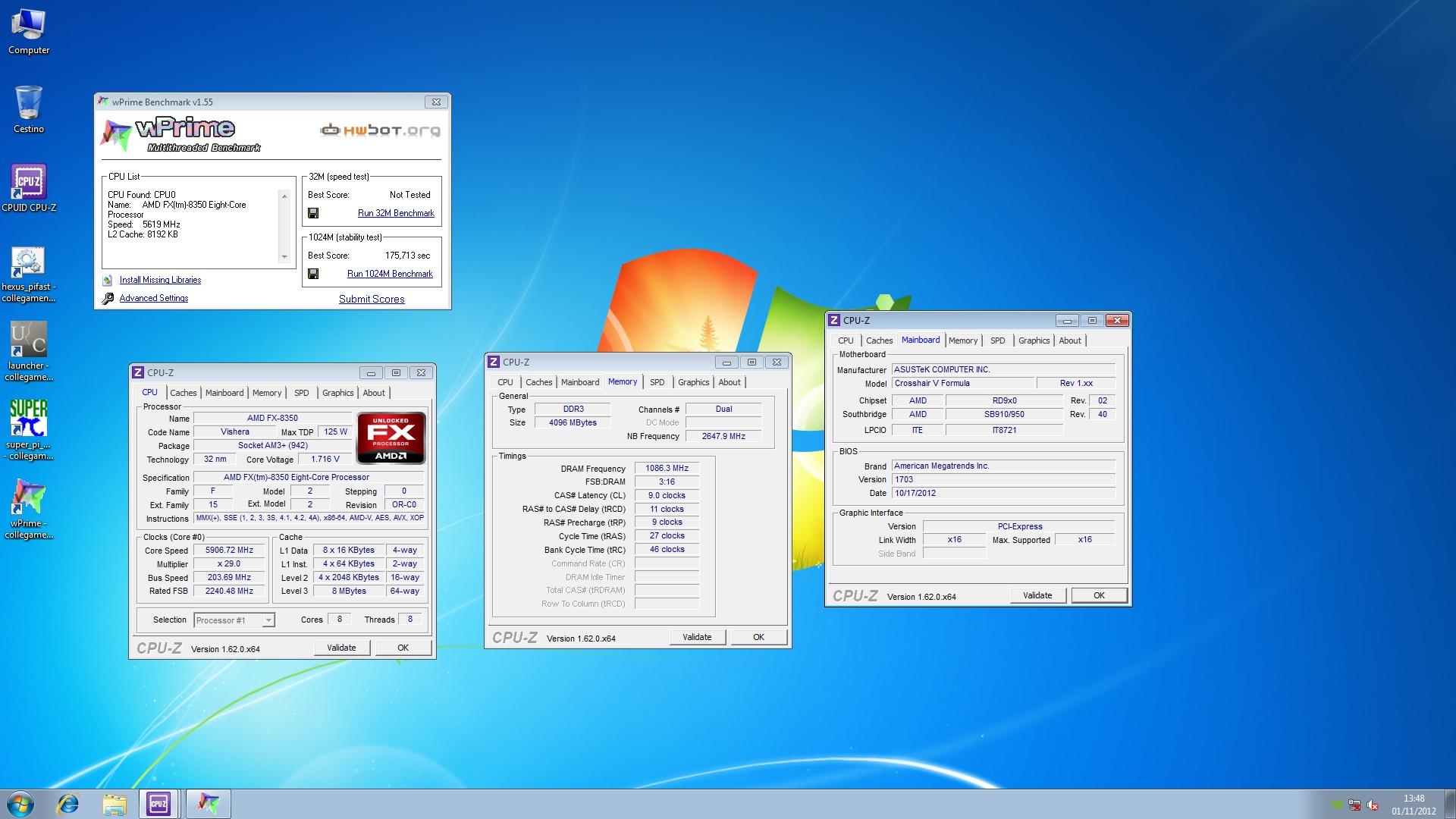Click Validate in the Mainboard window
Viewport: 1456px width, 819px height.
[1037, 595]
